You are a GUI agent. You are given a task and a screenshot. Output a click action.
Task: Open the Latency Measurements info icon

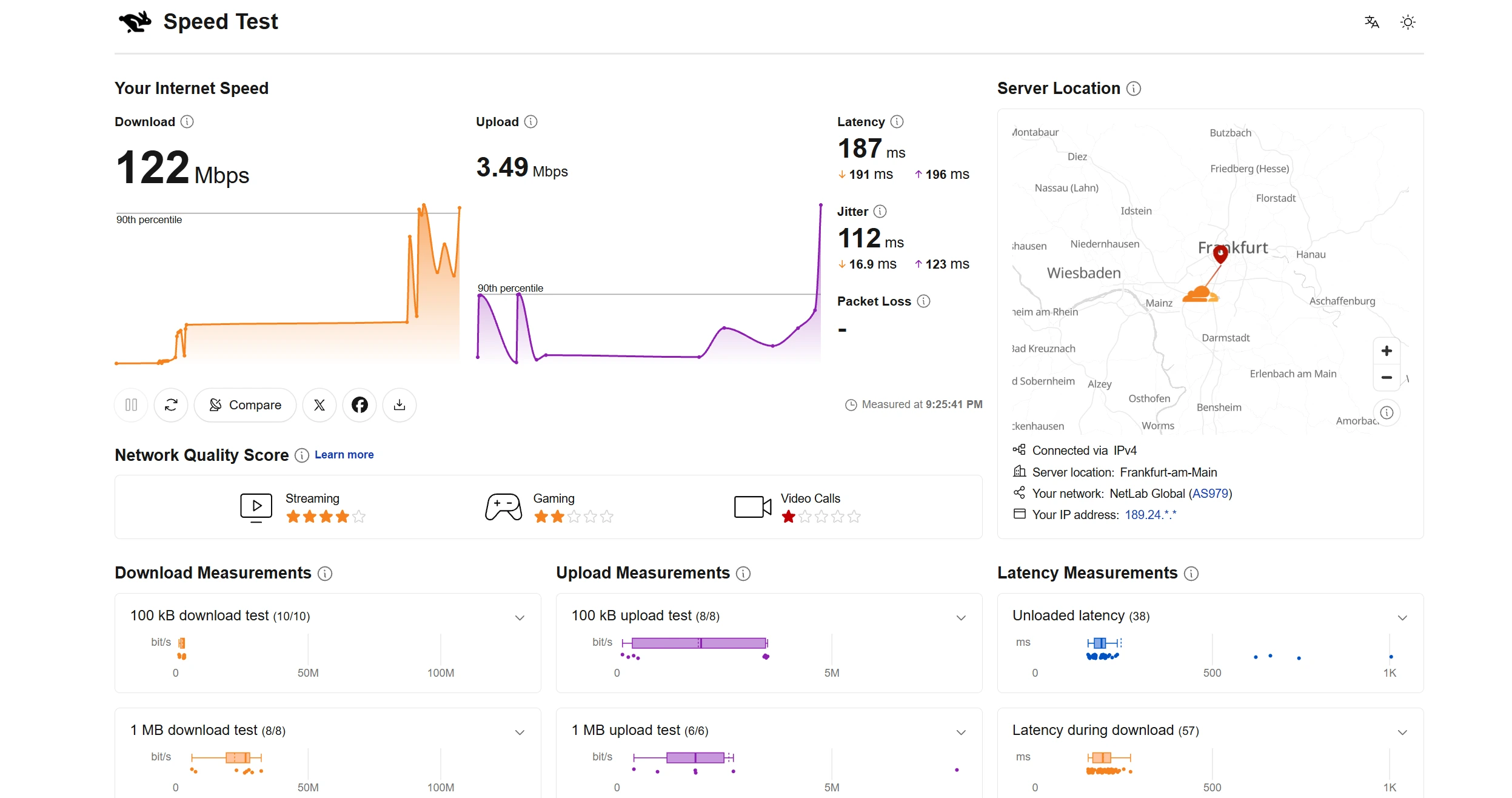pos(1191,574)
